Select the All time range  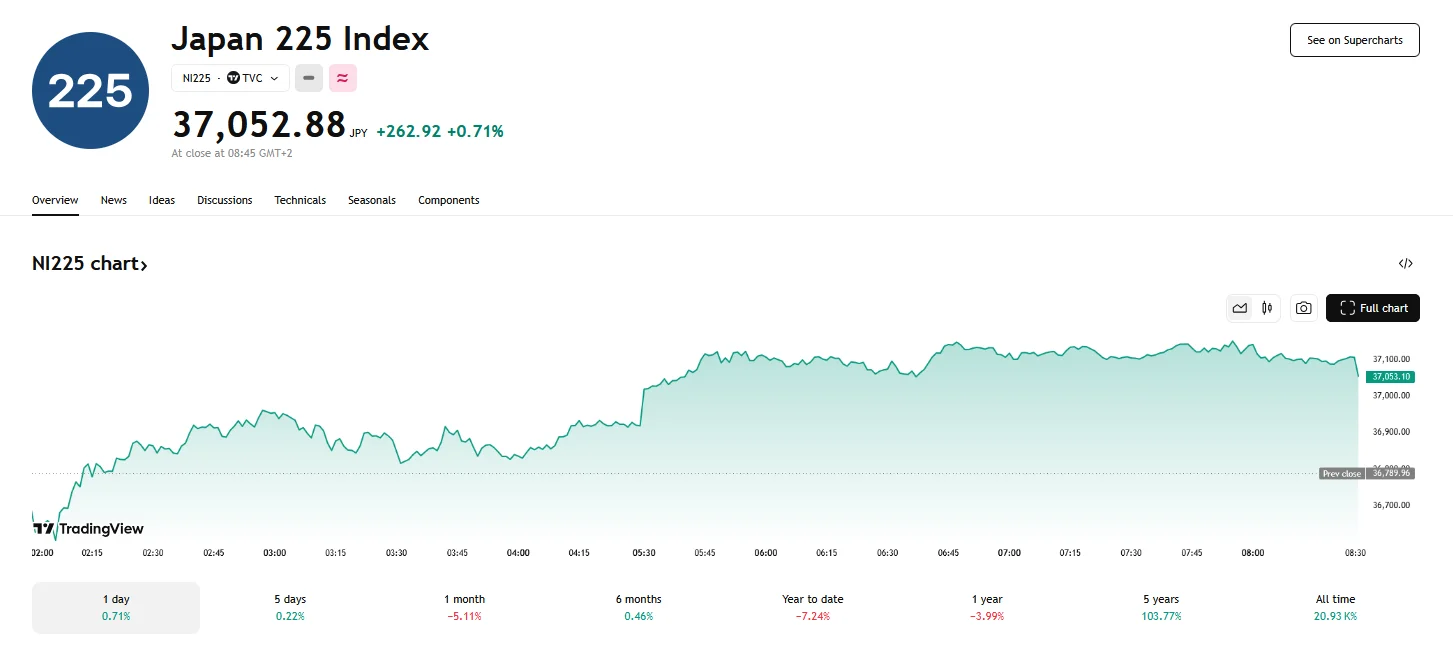coord(1335,607)
